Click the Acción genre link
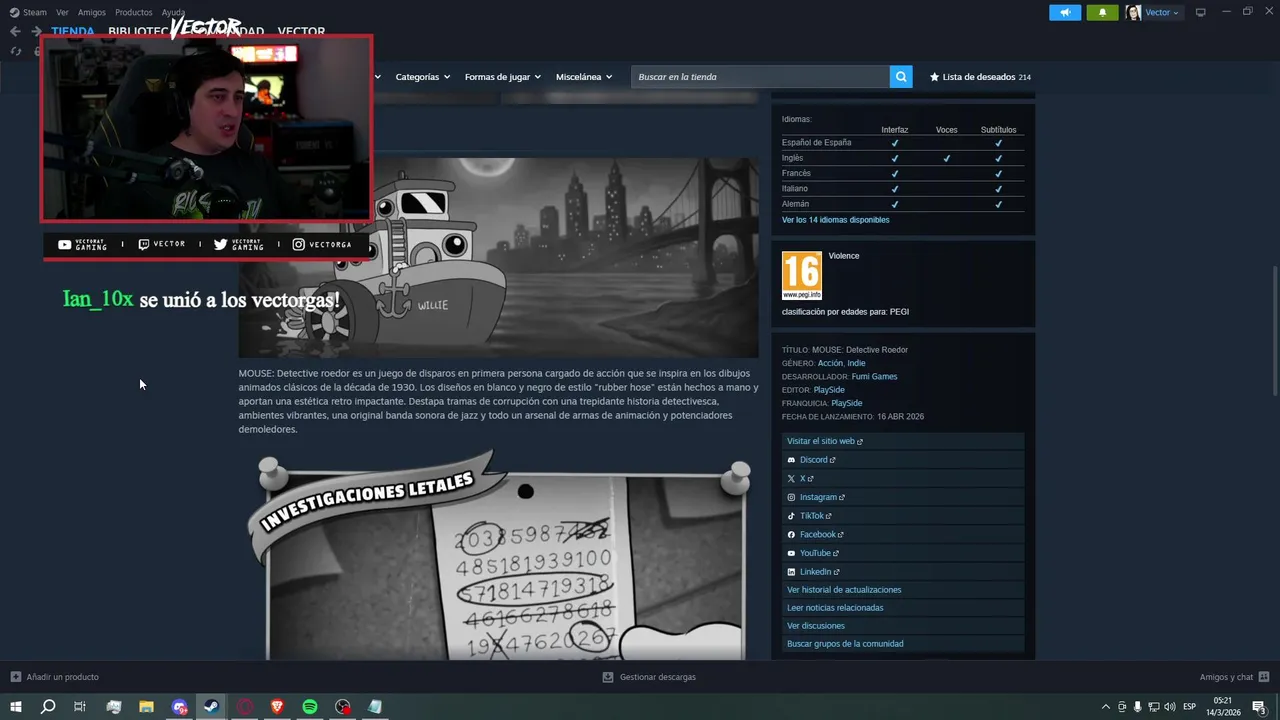This screenshot has width=1280, height=720. (830, 363)
